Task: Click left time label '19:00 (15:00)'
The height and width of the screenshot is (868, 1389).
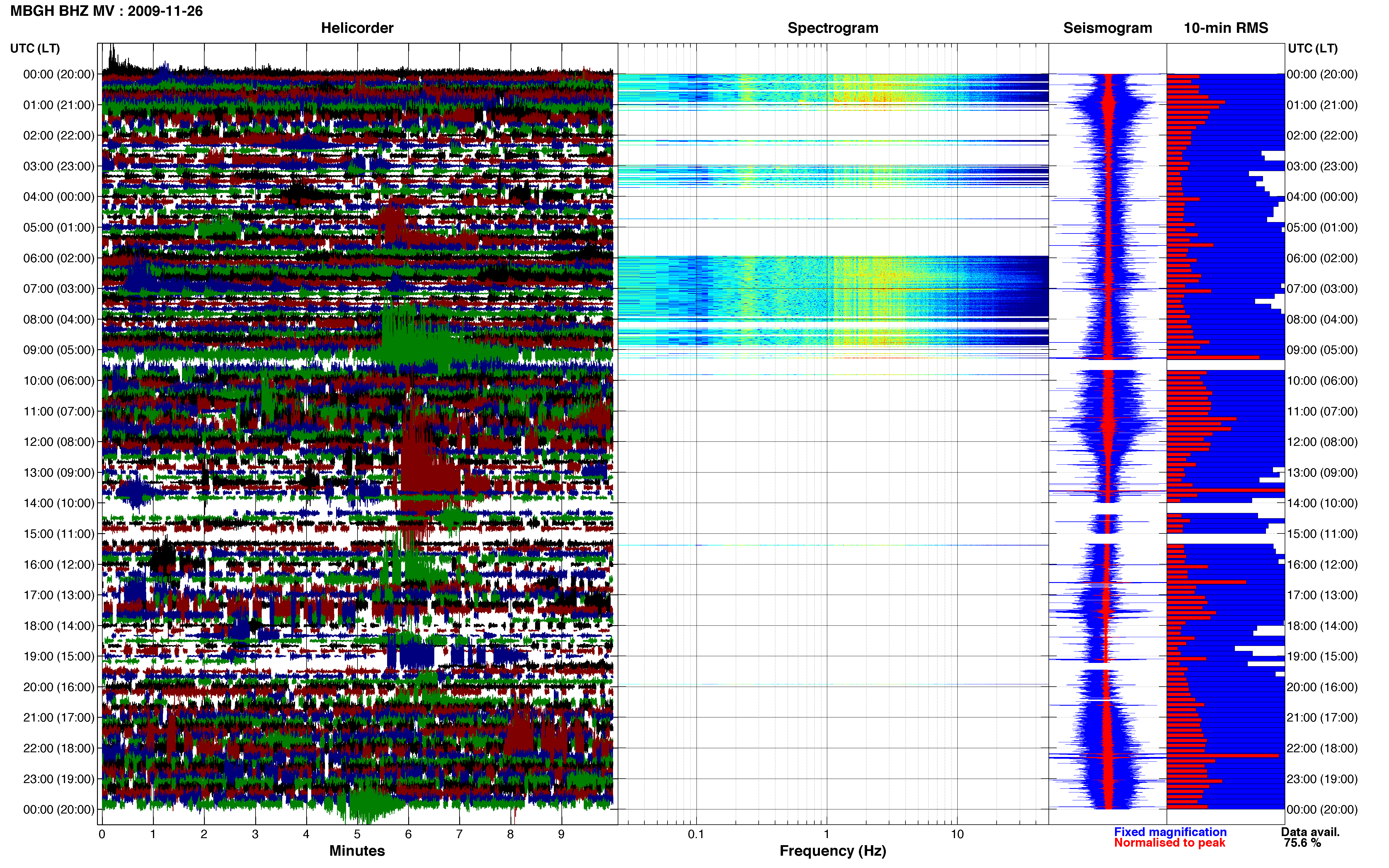Action: pos(59,656)
